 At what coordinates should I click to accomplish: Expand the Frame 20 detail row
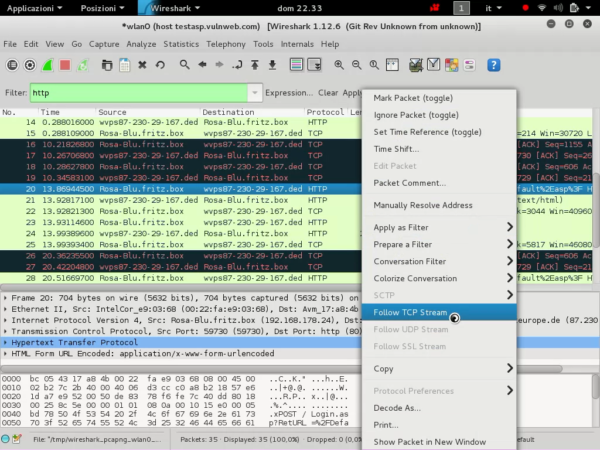pos(5,298)
